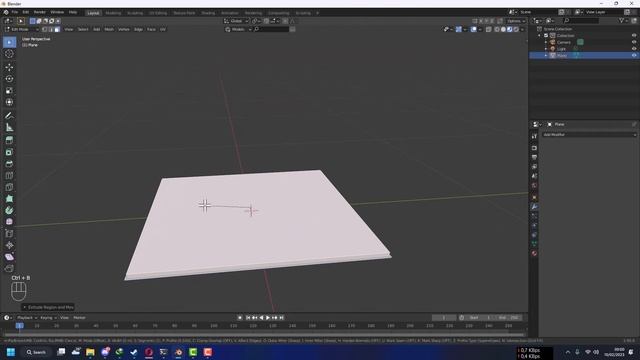Screen dimensions: 640x360
Task: Open the Edit Mode dropdown
Action: [x=22, y=29]
